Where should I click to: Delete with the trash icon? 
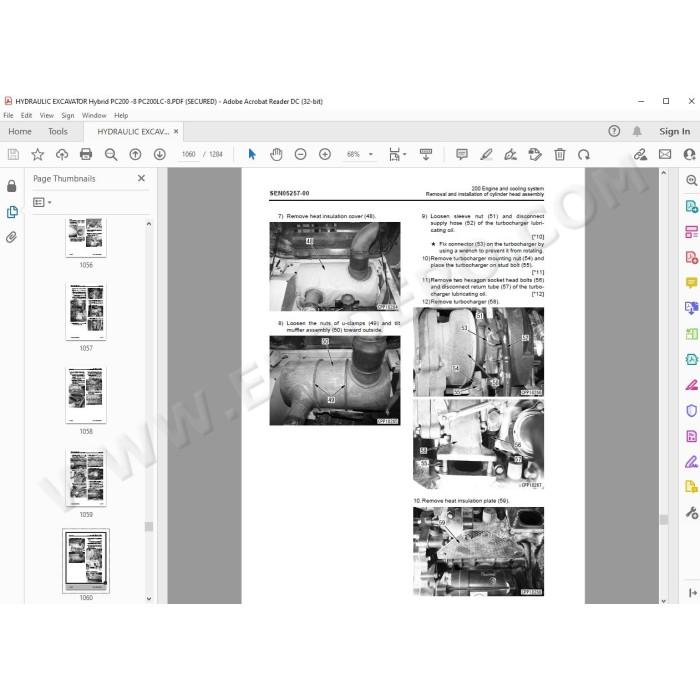pyautogui.click(x=560, y=154)
